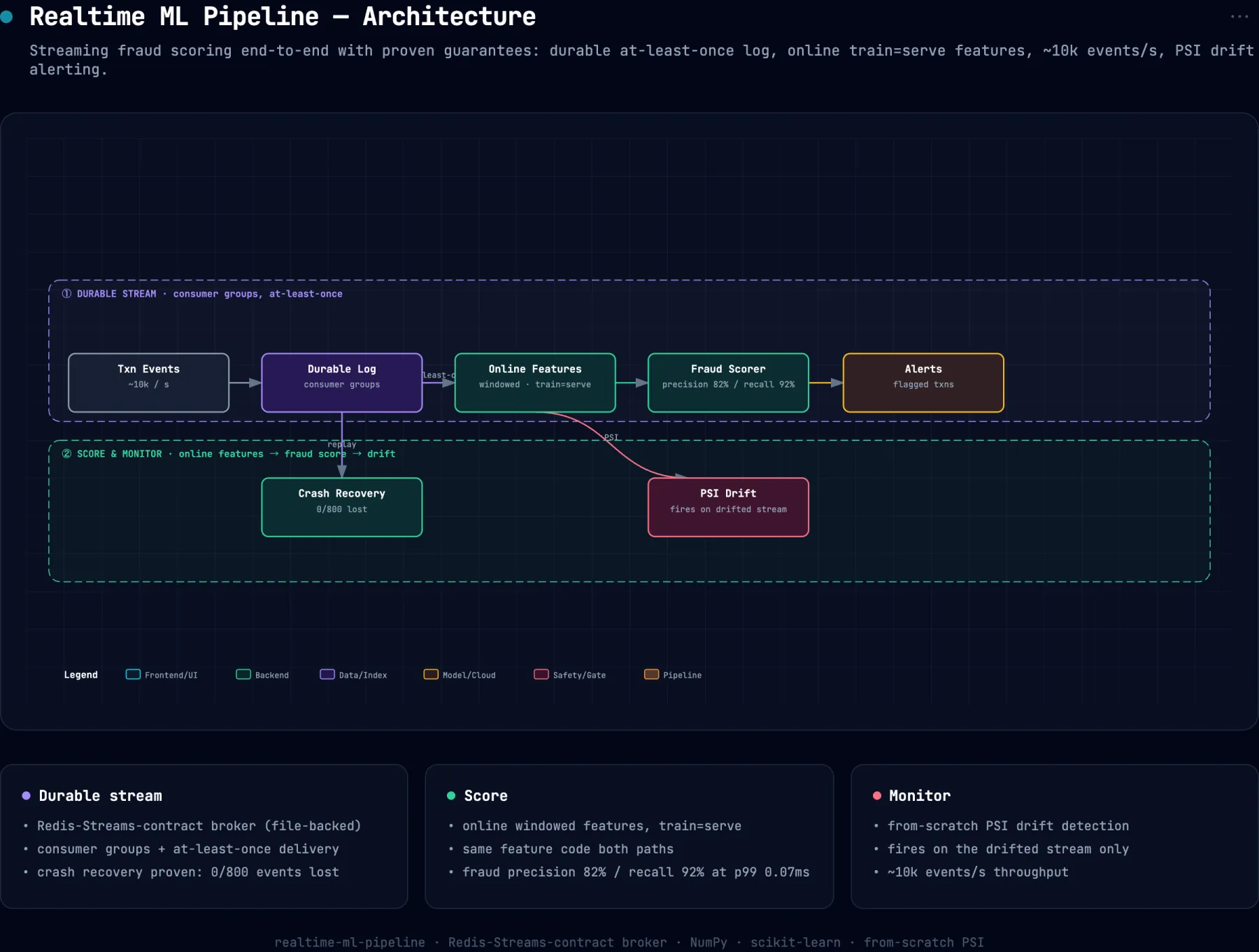This screenshot has height=952, width=1259.
Task: Click 'online windowed features, train=serve' bullet
Action: 602,826
